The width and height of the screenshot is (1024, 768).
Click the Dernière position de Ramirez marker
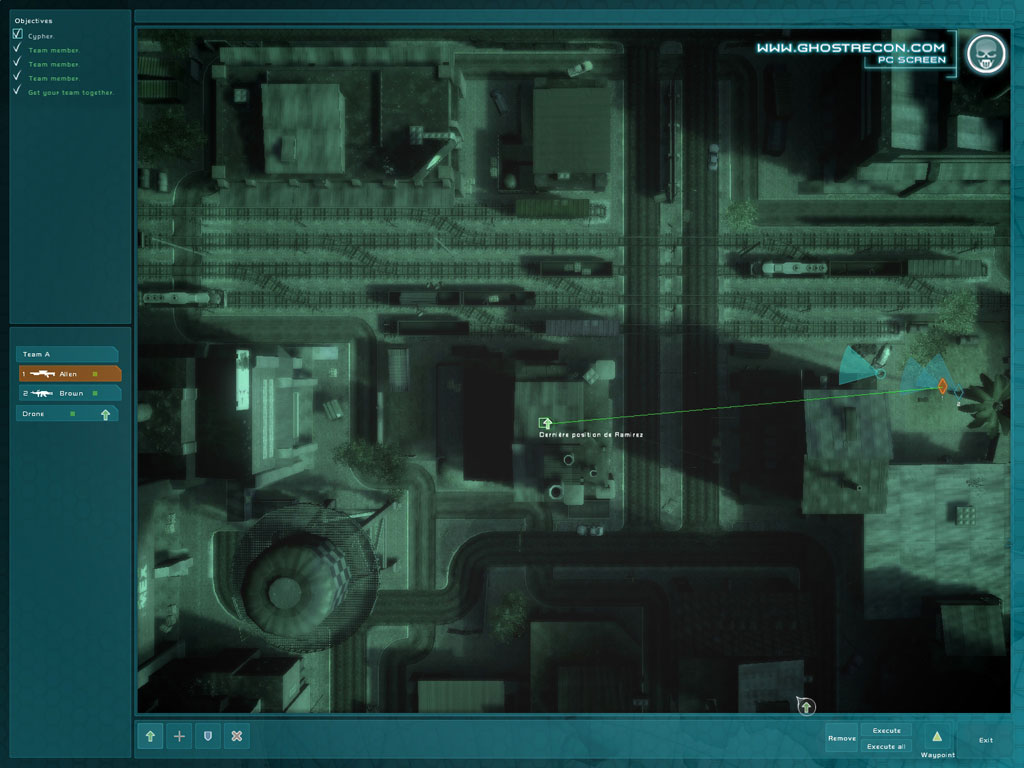click(x=545, y=424)
